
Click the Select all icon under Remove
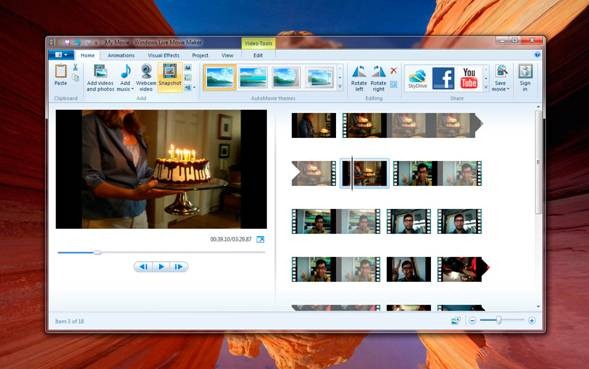(x=393, y=84)
